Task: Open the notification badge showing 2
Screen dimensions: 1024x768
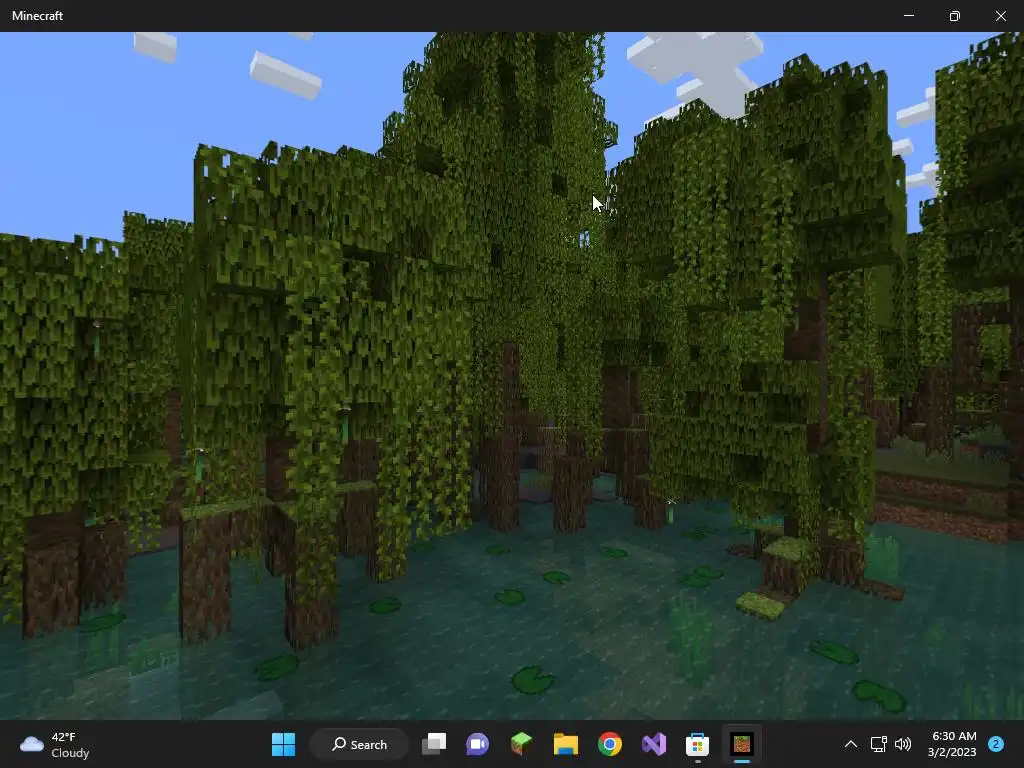Action: 996,744
